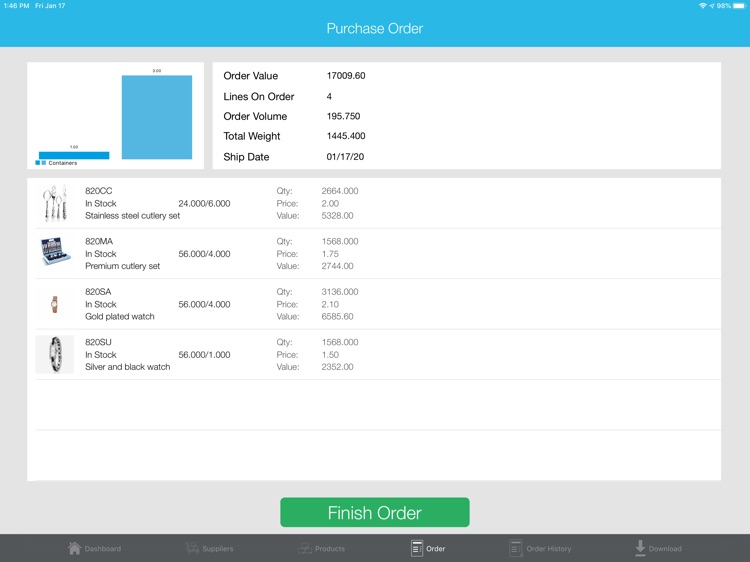Screen dimensions: 750x562
Task: Tap 56.000/4.000 in the 820MA row
Action: pyautogui.click(x=204, y=254)
